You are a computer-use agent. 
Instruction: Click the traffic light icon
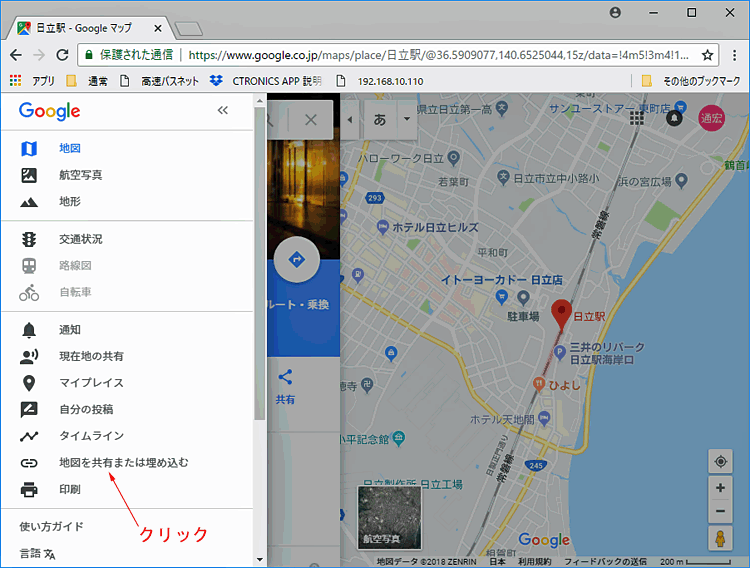pyautogui.click(x=29, y=239)
